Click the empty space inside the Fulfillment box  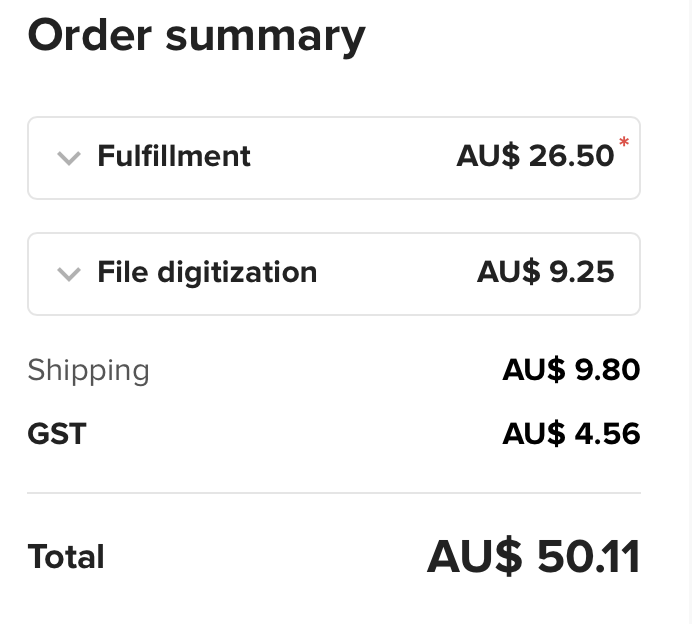point(350,157)
